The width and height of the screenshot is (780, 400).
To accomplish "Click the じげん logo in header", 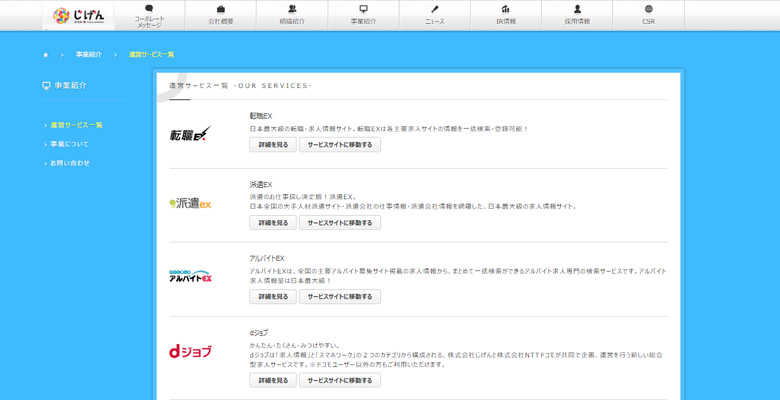I will [79, 16].
